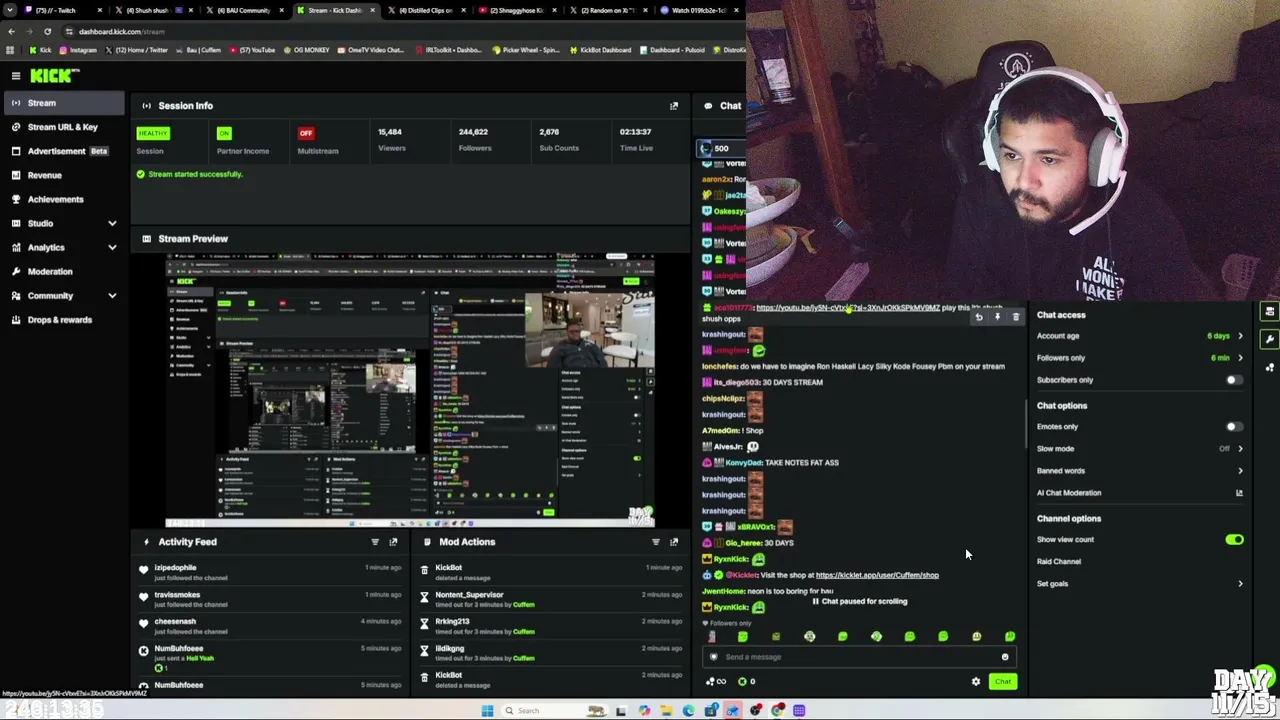Open Achievements page in sidebar
Screen dimensions: 1280x720
[64, 199]
